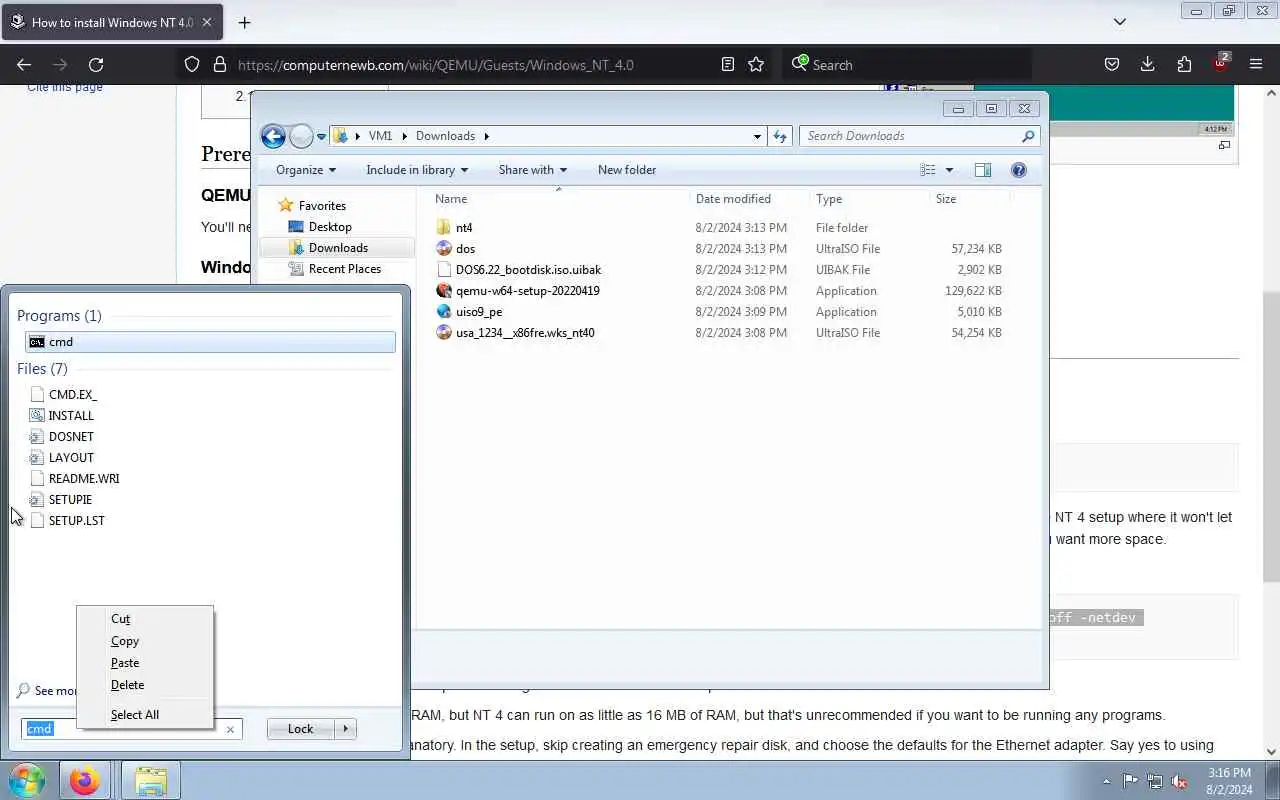Screen dimensions: 1280x800
Task: Select the dos UltraISO file icon
Action: pos(444,248)
